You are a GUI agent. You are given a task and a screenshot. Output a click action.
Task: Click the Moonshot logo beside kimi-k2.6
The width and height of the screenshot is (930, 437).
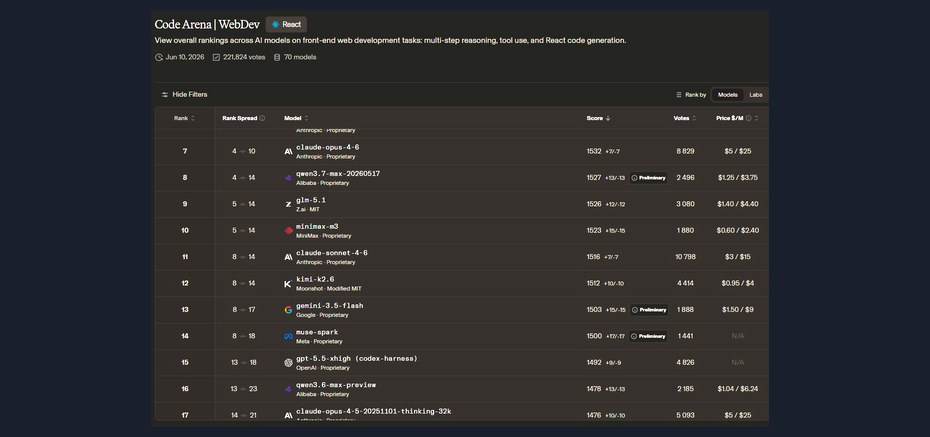288,284
